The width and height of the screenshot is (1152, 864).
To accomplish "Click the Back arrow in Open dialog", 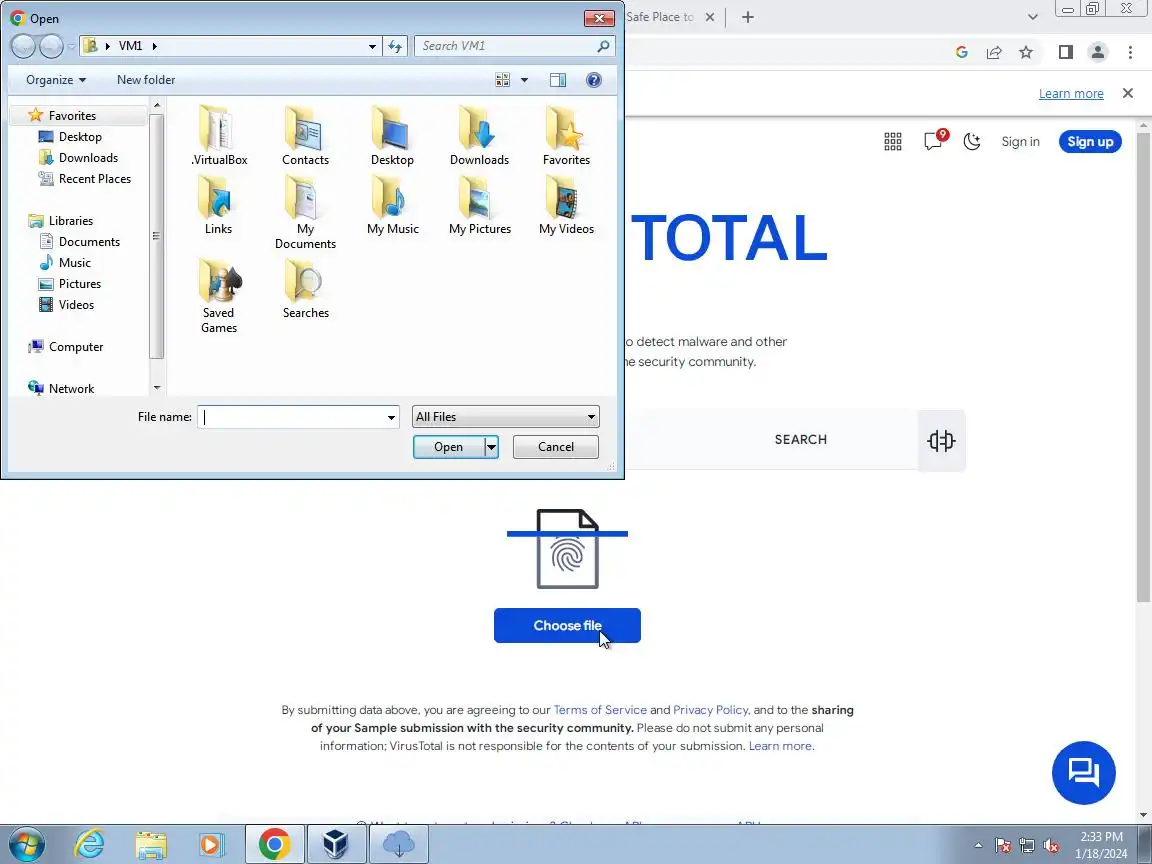I will point(24,46).
